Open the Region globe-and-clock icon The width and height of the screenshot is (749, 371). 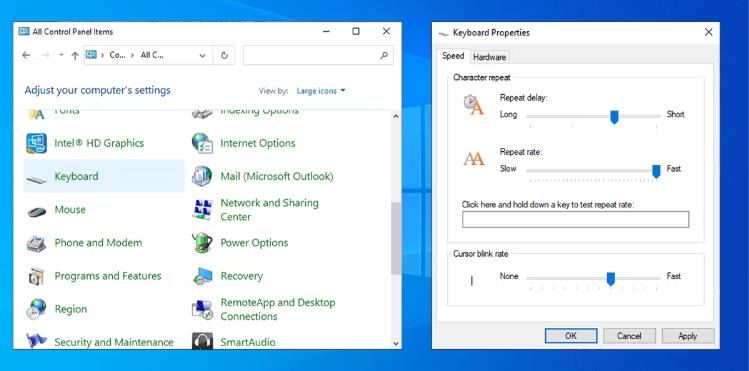click(x=36, y=309)
